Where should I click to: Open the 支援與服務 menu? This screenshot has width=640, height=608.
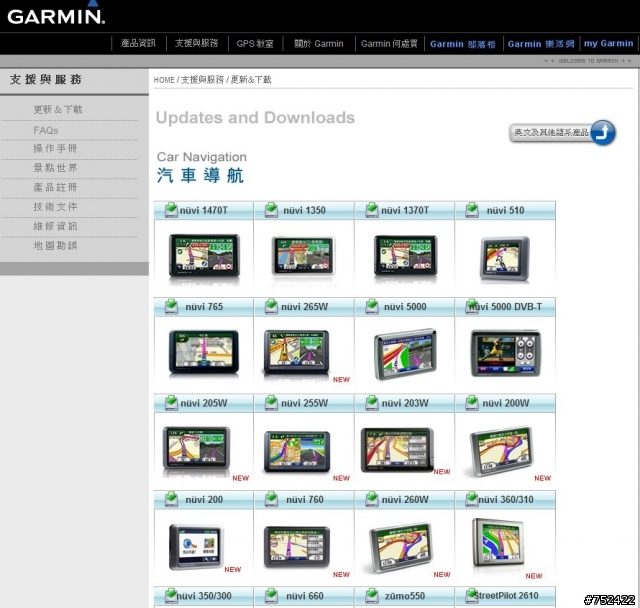click(196, 43)
